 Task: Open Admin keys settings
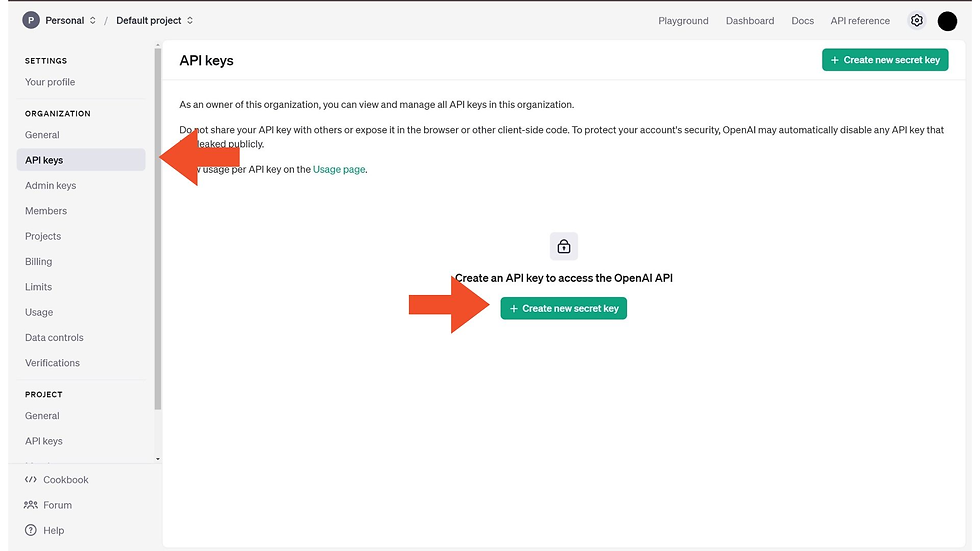click(x=51, y=186)
